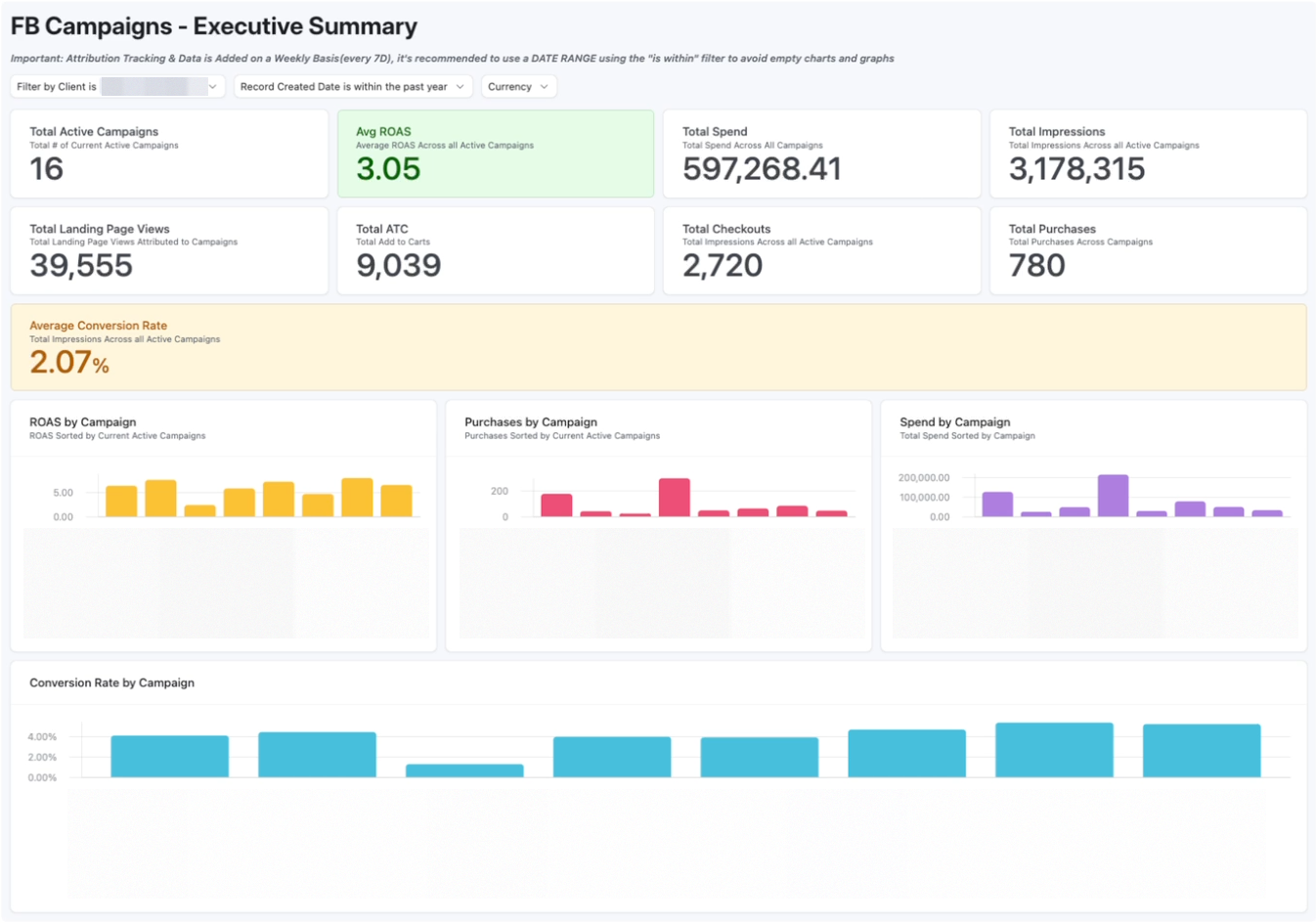Screen dimensions: 1316x923
Task: Open the Filter by Client dropdown
Action: tap(118, 87)
